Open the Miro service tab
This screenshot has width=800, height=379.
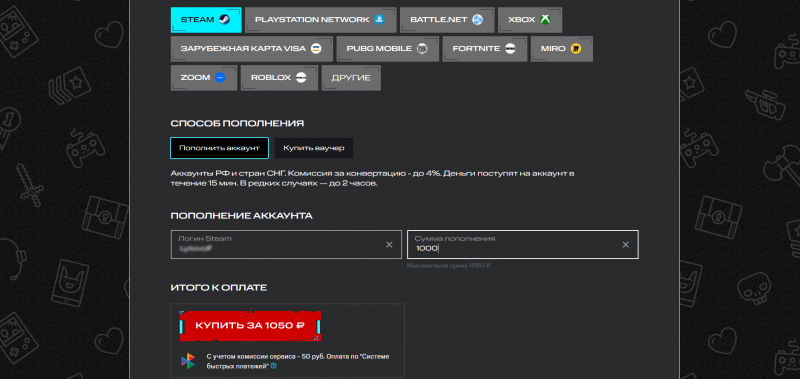click(x=562, y=49)
